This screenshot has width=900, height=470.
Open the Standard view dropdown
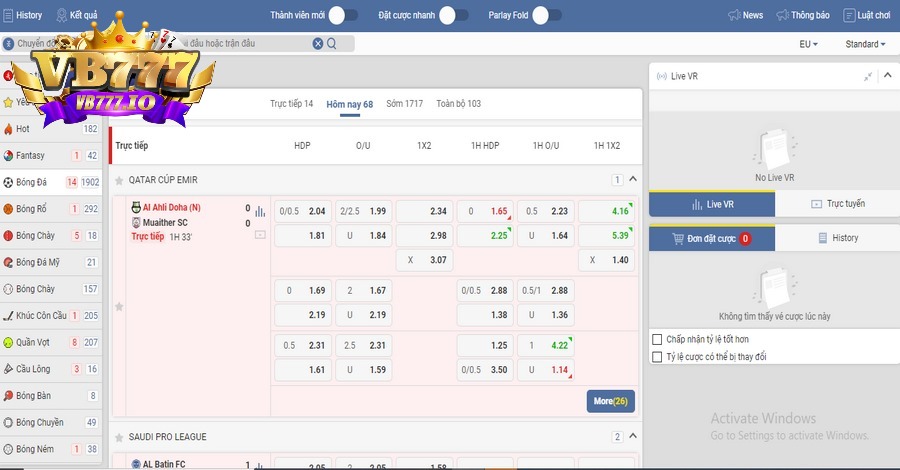865,44
